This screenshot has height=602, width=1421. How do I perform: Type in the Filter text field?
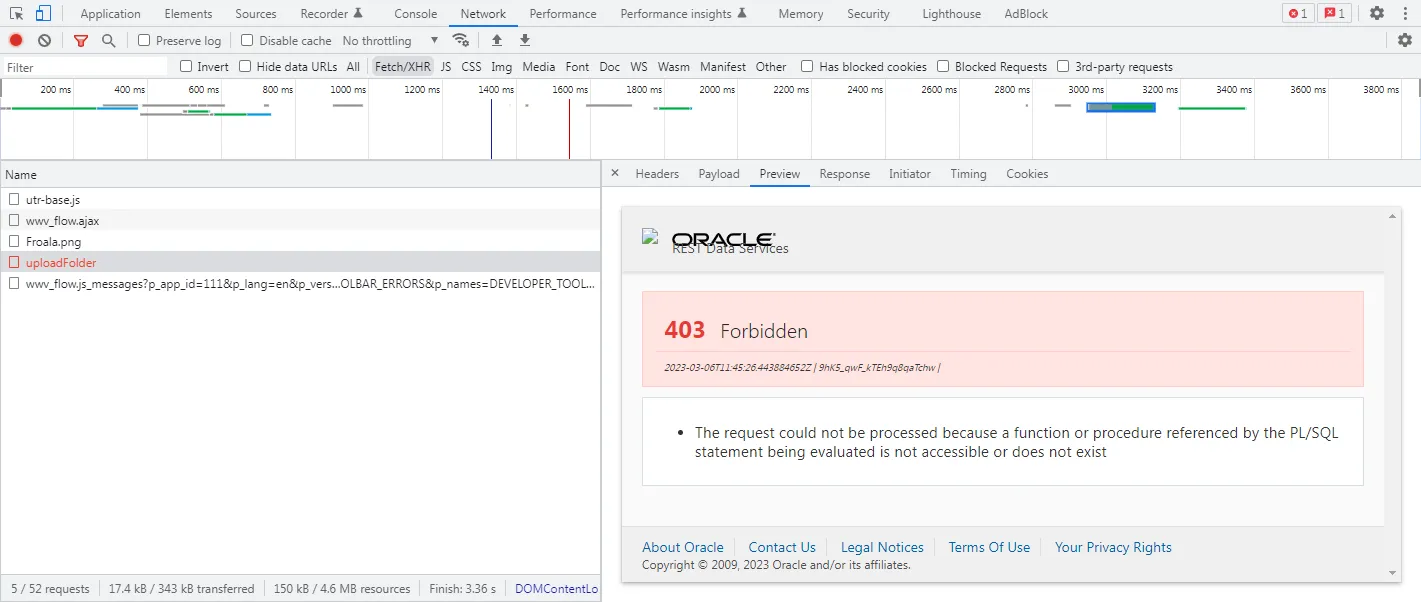pyautogui.click(x=85, y=67)
